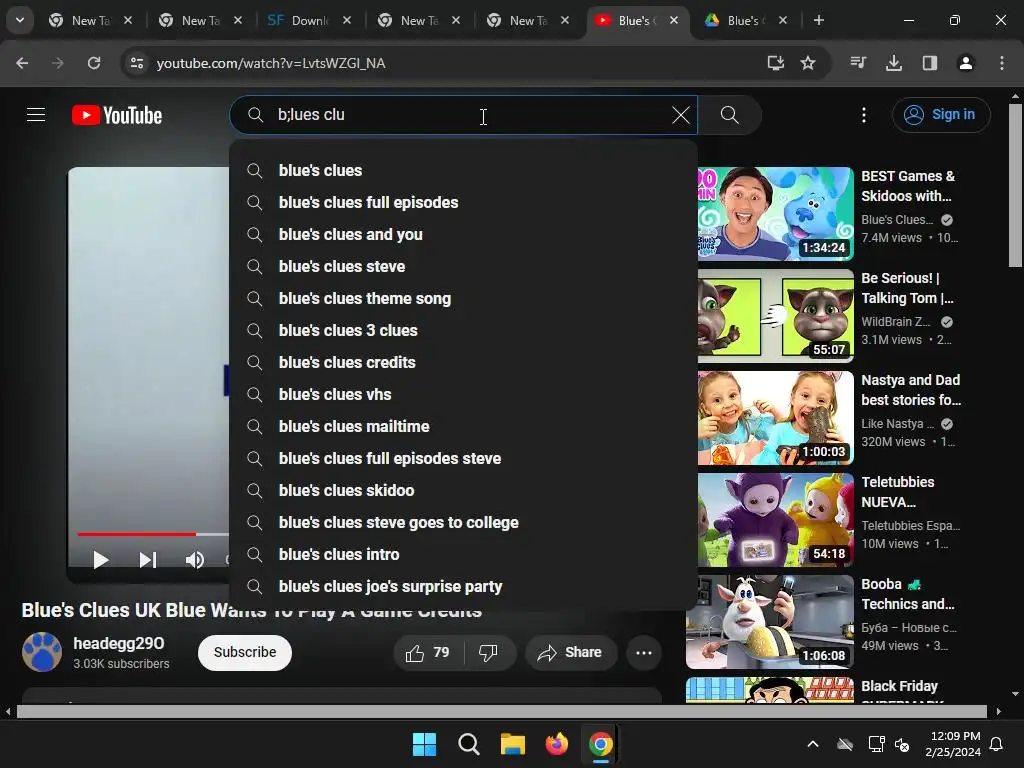
Task: Bookmark this page with star icon
Action: [808, 63]
